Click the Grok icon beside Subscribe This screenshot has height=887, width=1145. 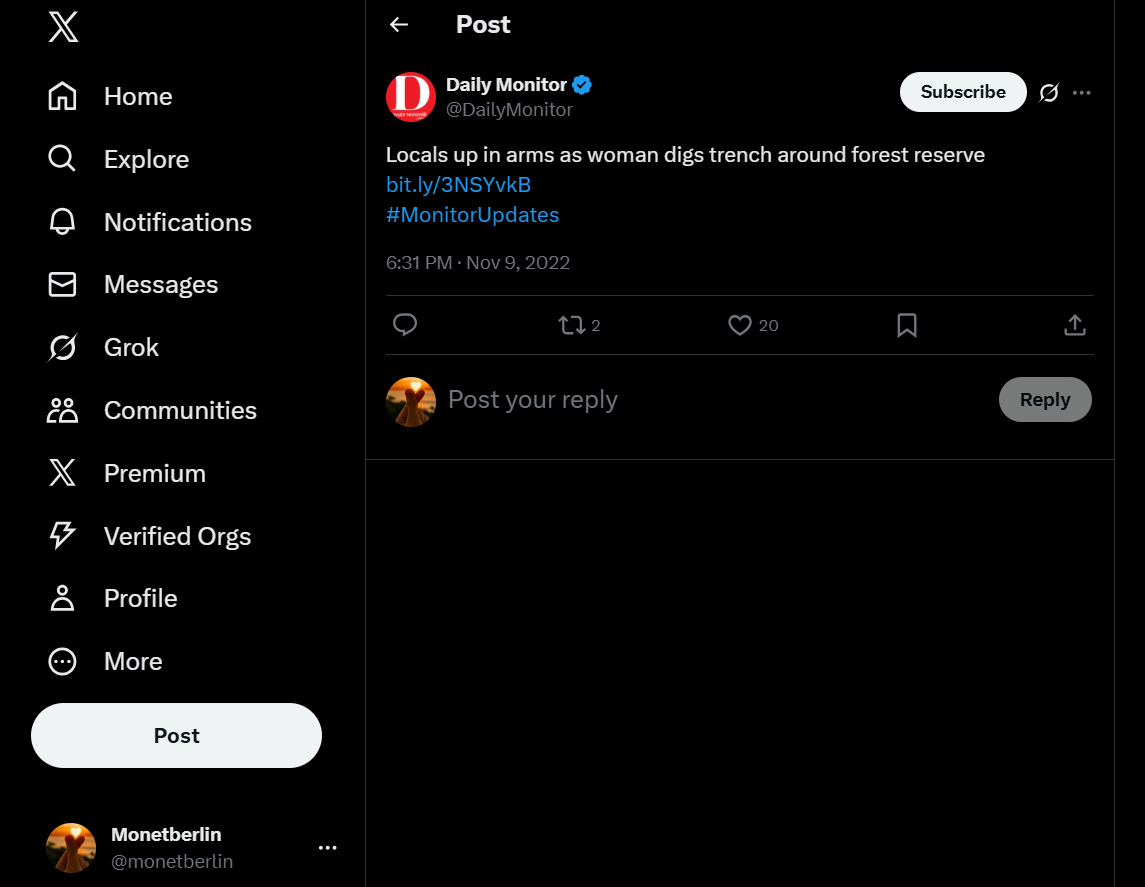(x=1048, y=93)
